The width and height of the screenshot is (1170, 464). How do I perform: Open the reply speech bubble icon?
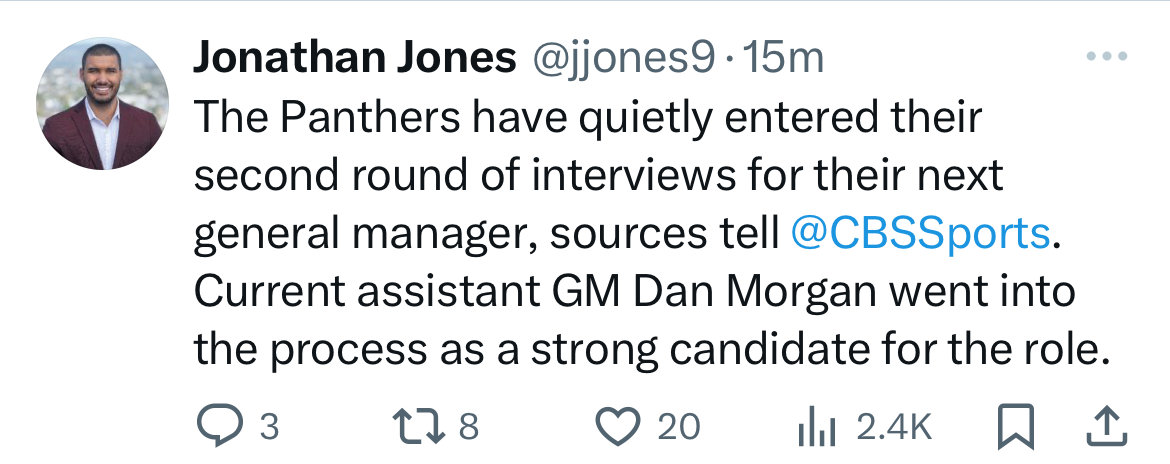coord(219,426)
